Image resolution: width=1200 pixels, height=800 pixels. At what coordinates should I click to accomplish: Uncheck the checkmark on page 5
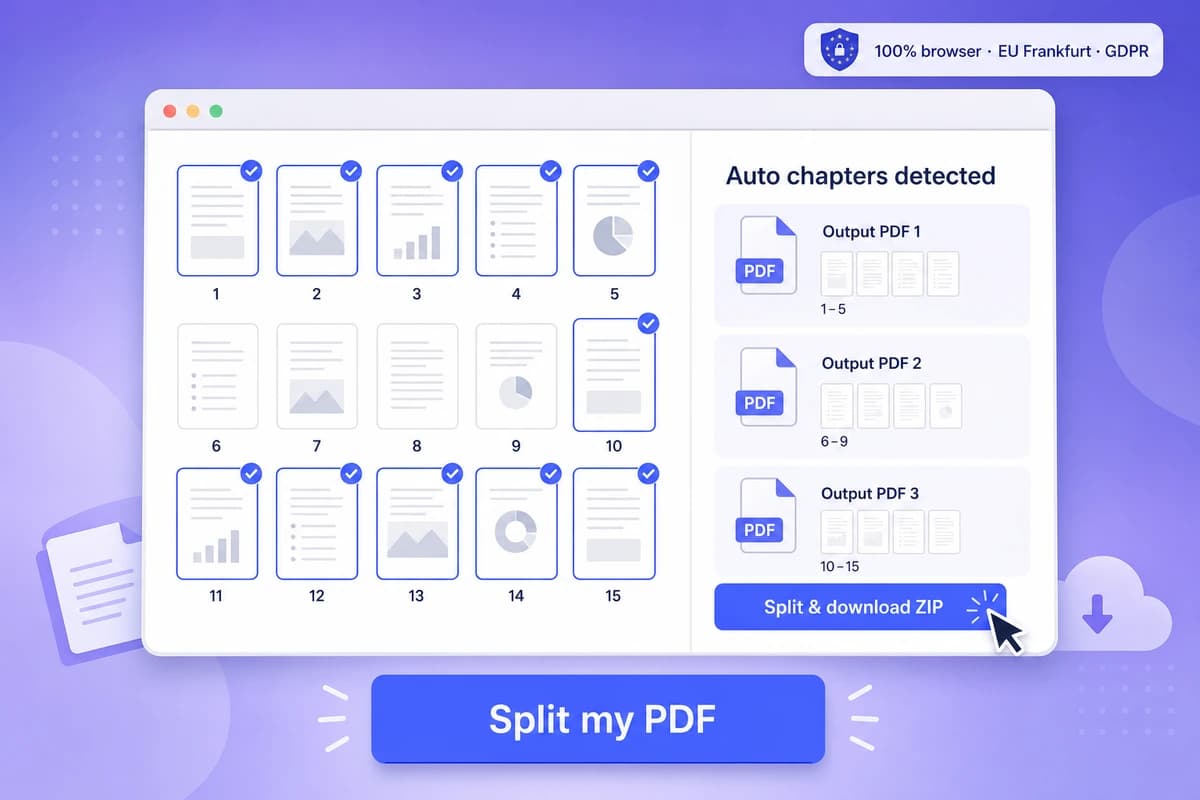(648, 171)
